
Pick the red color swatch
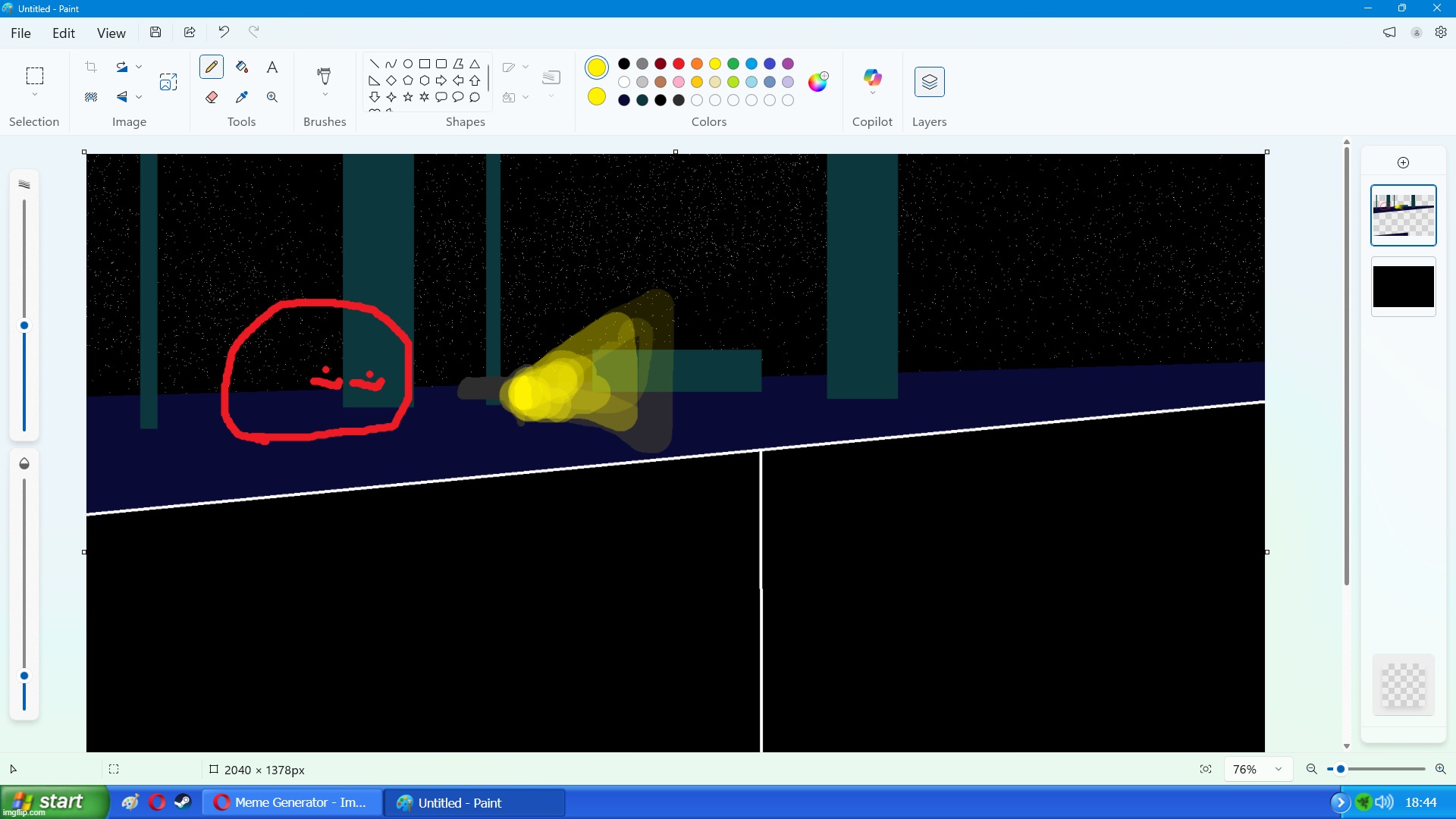tap(679, 64)
